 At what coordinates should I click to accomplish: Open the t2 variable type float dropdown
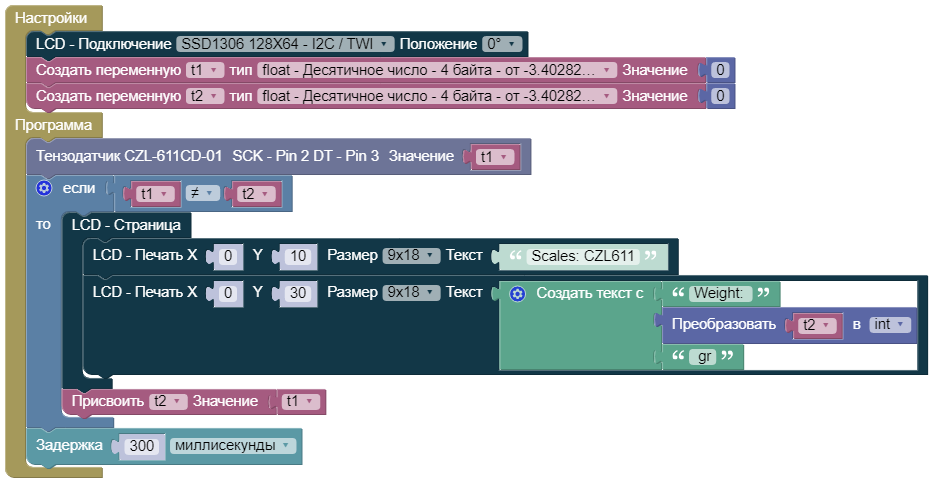(436, 96)
